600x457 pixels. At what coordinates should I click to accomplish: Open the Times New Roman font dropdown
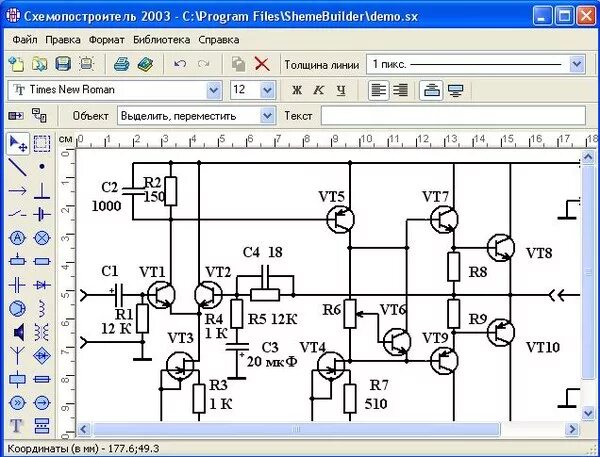213,90
